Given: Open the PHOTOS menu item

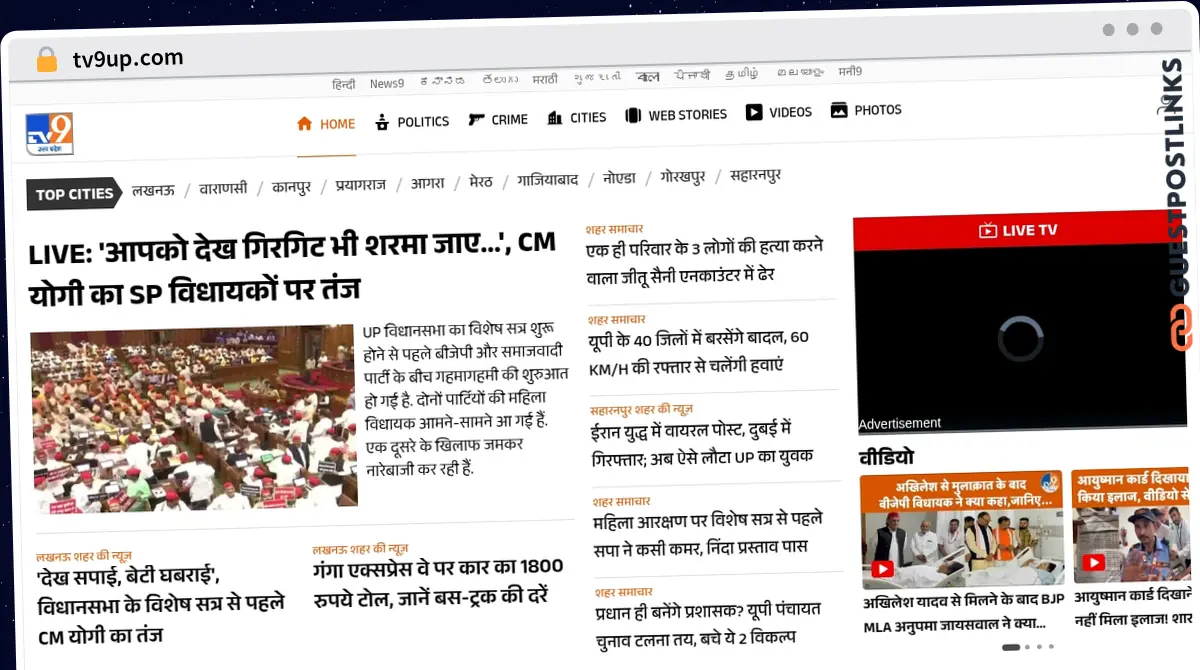Looking at the screenshot, I should (878, 110).
